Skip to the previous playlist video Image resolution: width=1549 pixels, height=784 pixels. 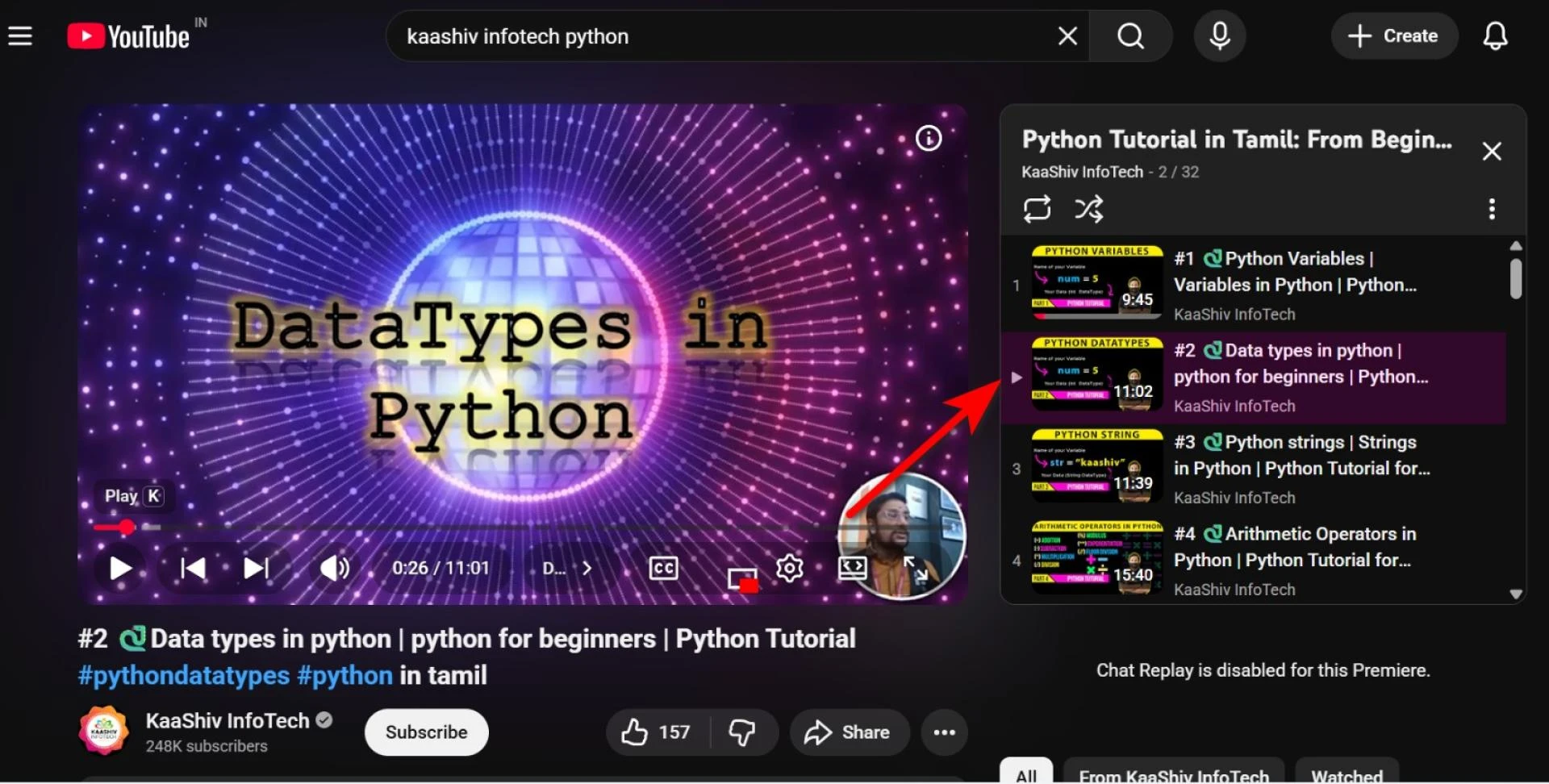point(193,569)
